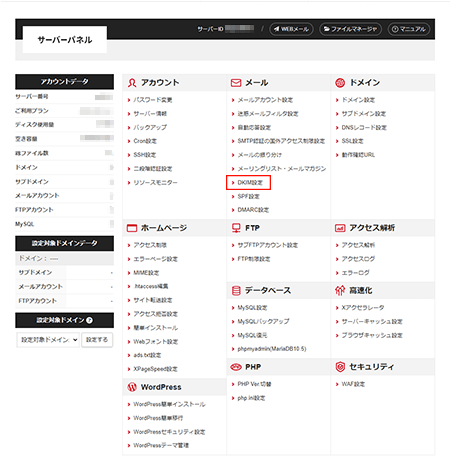Viewport: 450px width, 466px height.
Task: Click the 高速化 speed icon
Action: [x=340, y=291]
